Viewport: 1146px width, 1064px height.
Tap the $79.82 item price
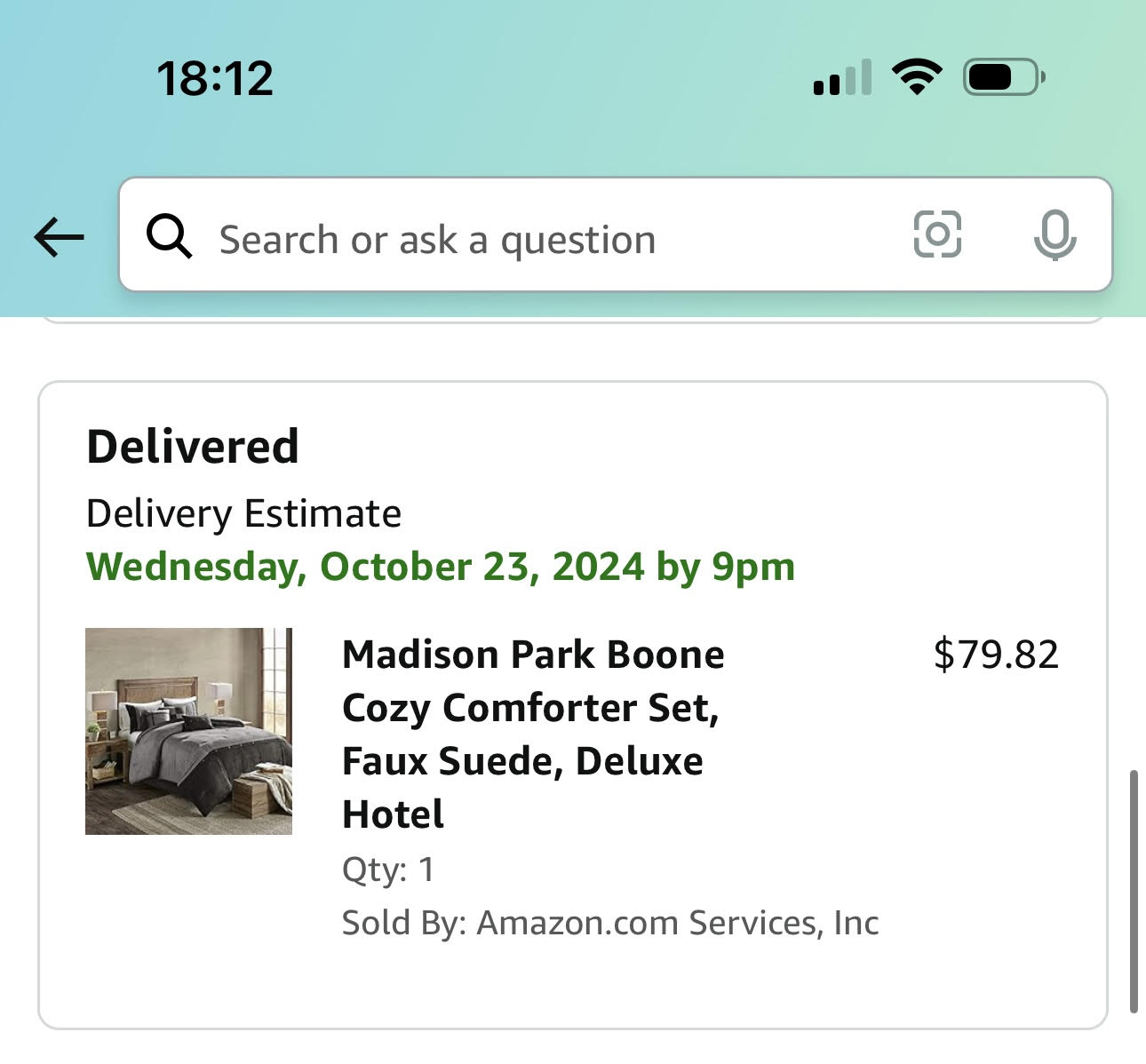[x=996, y=655]
